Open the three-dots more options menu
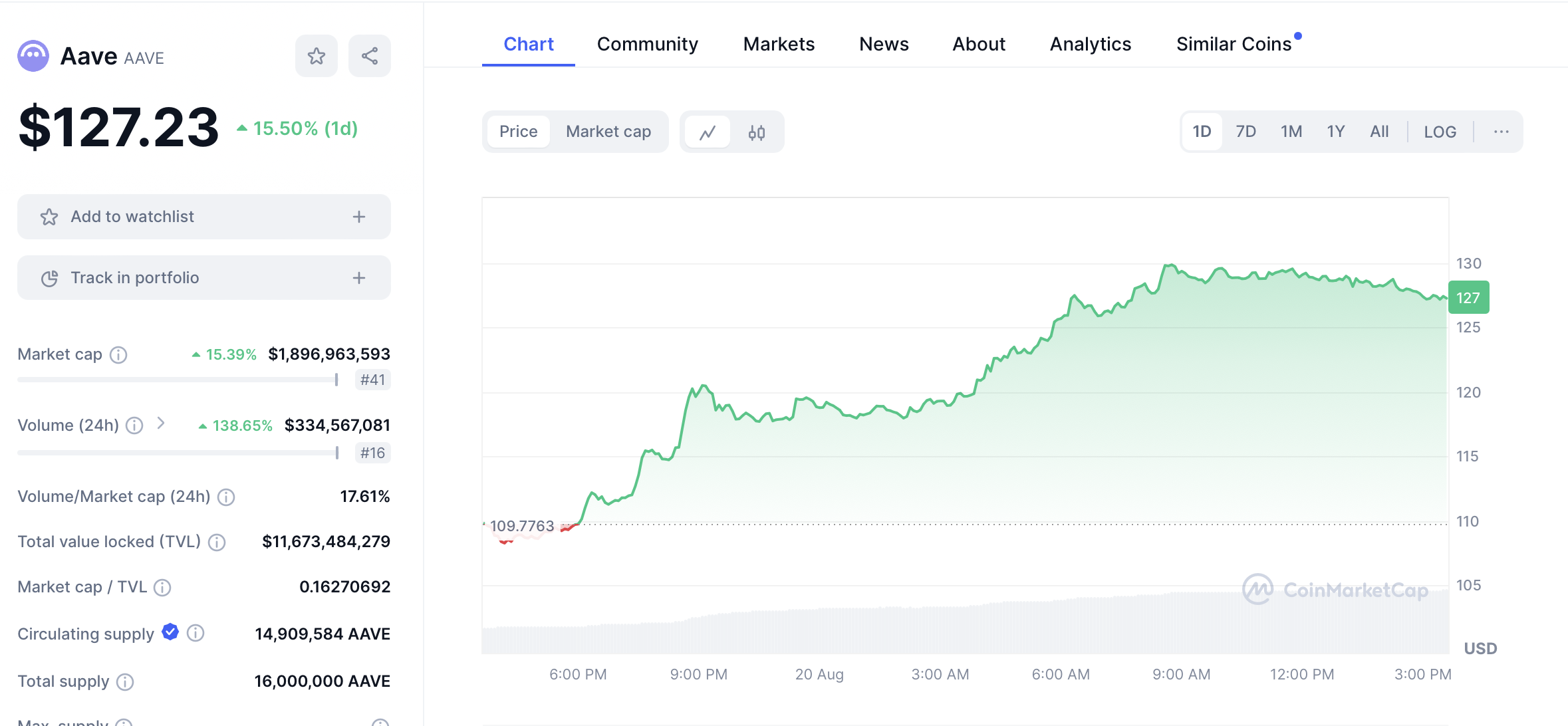Screen dimensions: 1568x726 point(1501,132)
